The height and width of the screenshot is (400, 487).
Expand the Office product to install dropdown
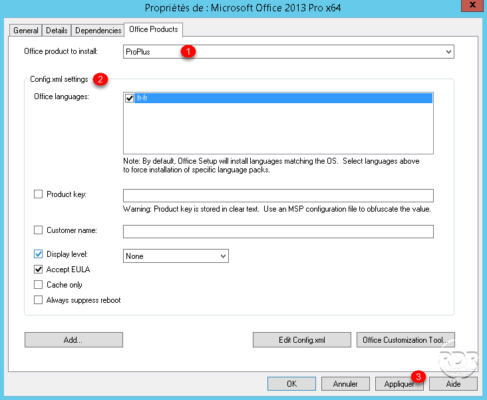tap(288, 52)
